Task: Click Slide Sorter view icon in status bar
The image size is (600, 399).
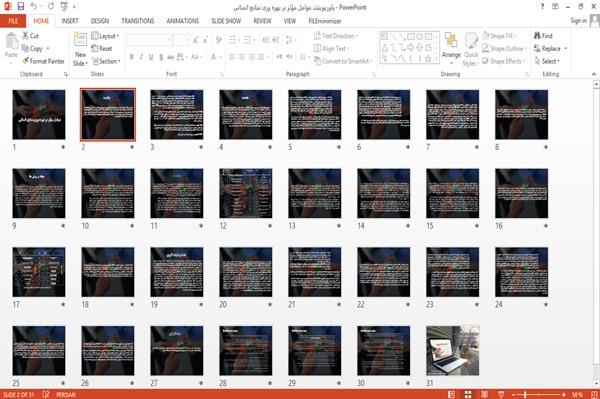Action: [x=468, y=394]
